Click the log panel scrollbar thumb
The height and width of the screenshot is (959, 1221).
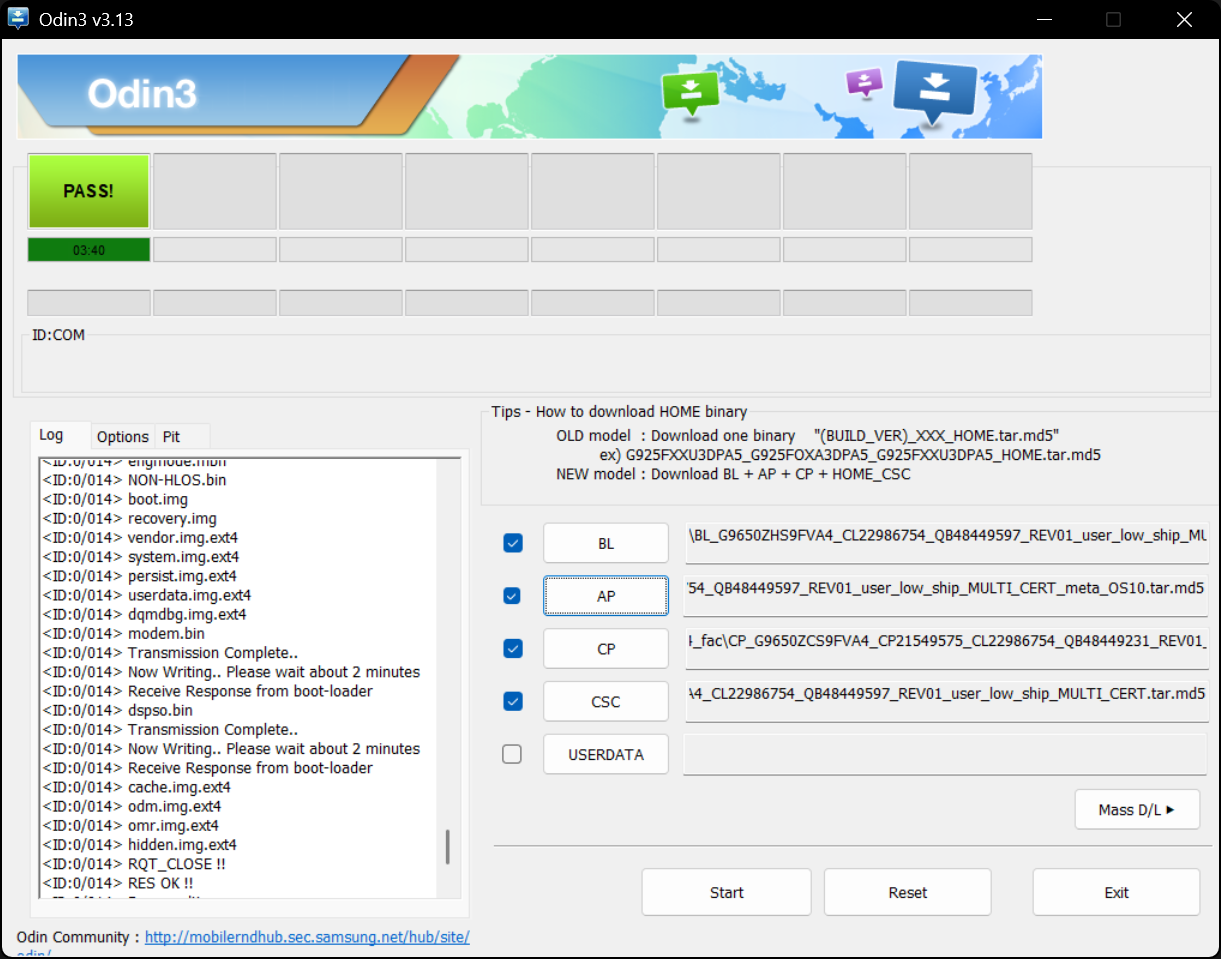(x=447, y=847)
